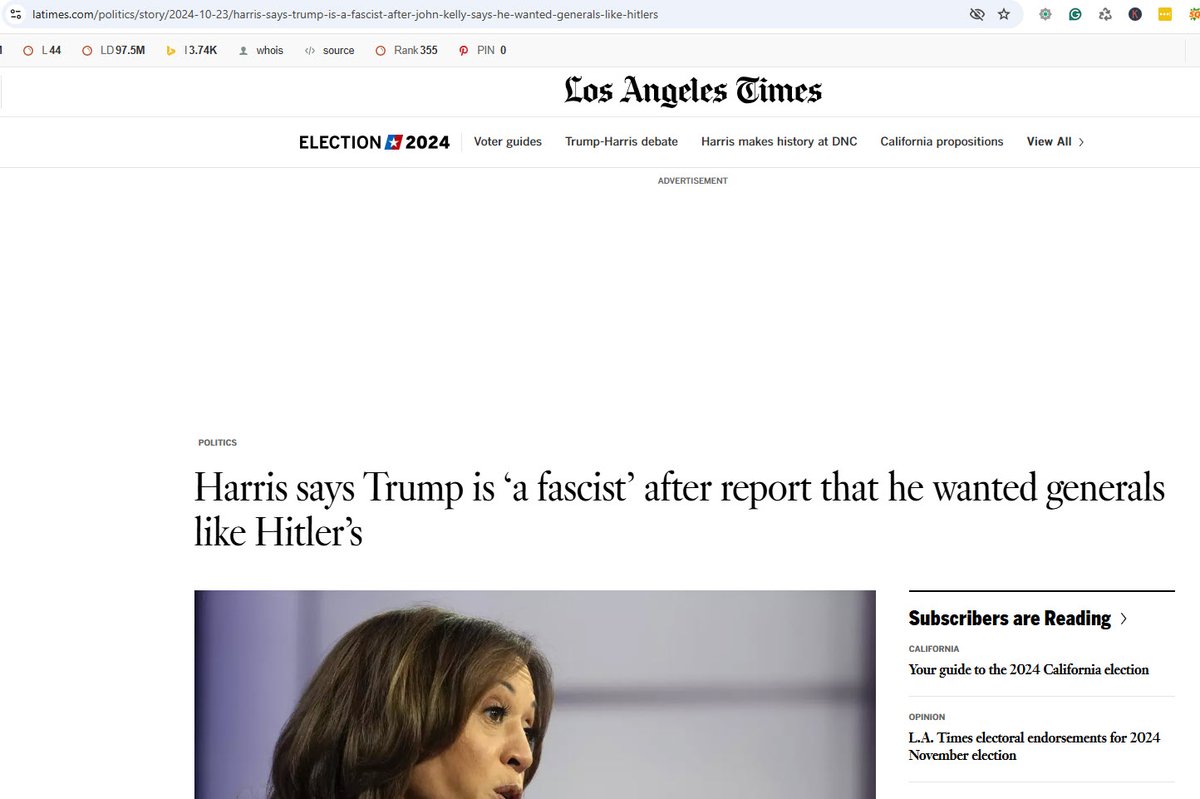Click the LD 97.5M metric icon
This screenshot has height=799, width=1200.
click(x=87, y=50)
